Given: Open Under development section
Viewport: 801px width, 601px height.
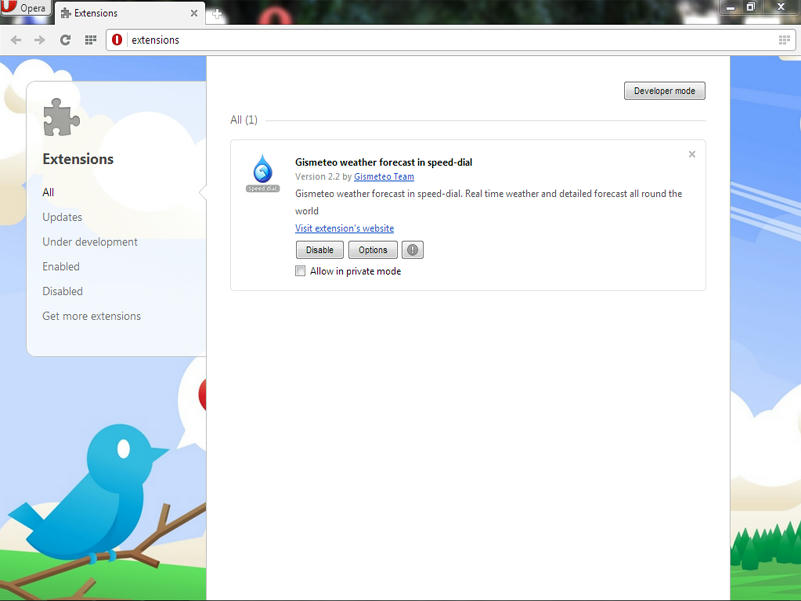Looking at the screenshot, I should point(90,242).
